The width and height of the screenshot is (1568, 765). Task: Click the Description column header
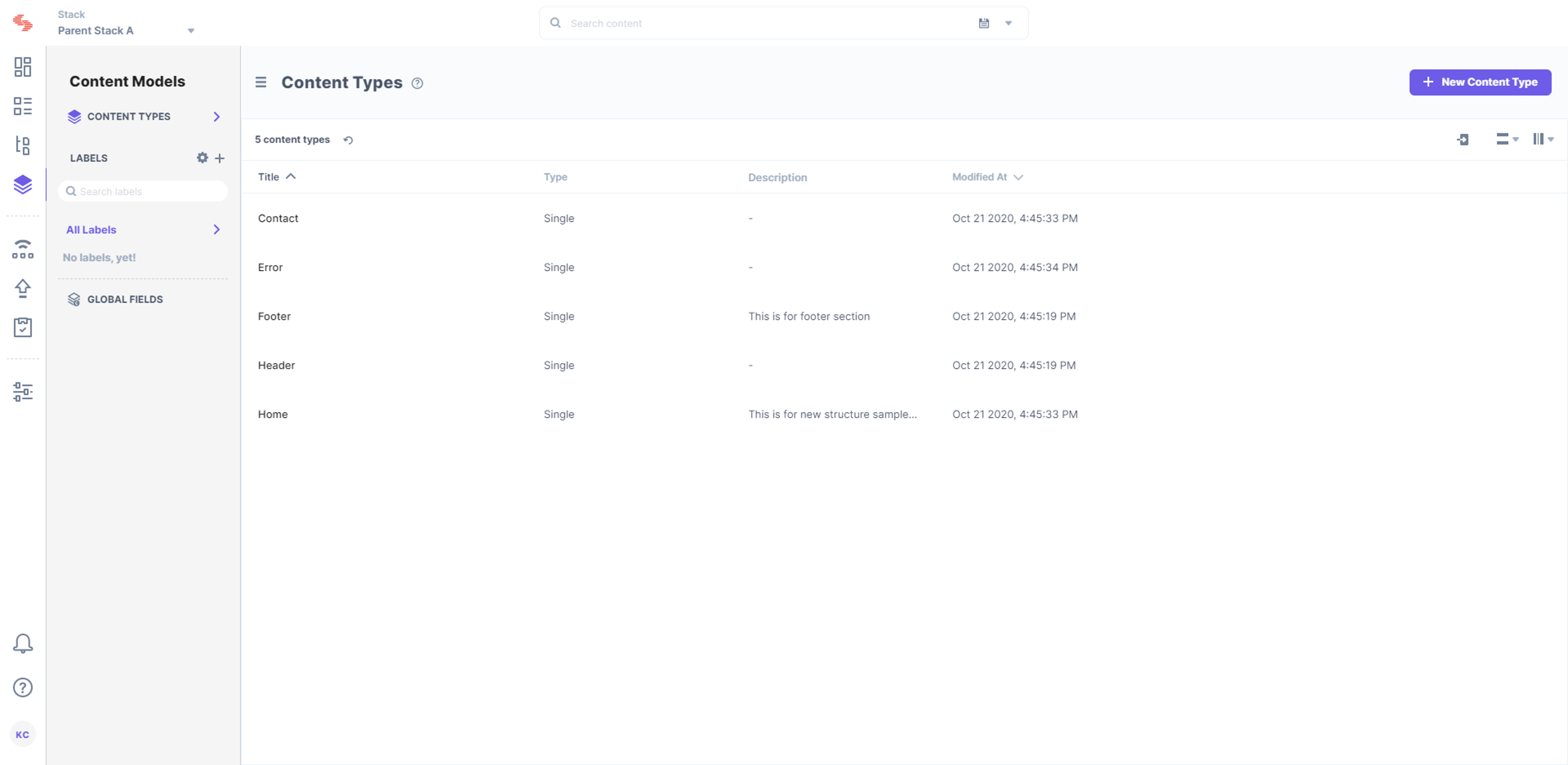(x=777, y=177)
